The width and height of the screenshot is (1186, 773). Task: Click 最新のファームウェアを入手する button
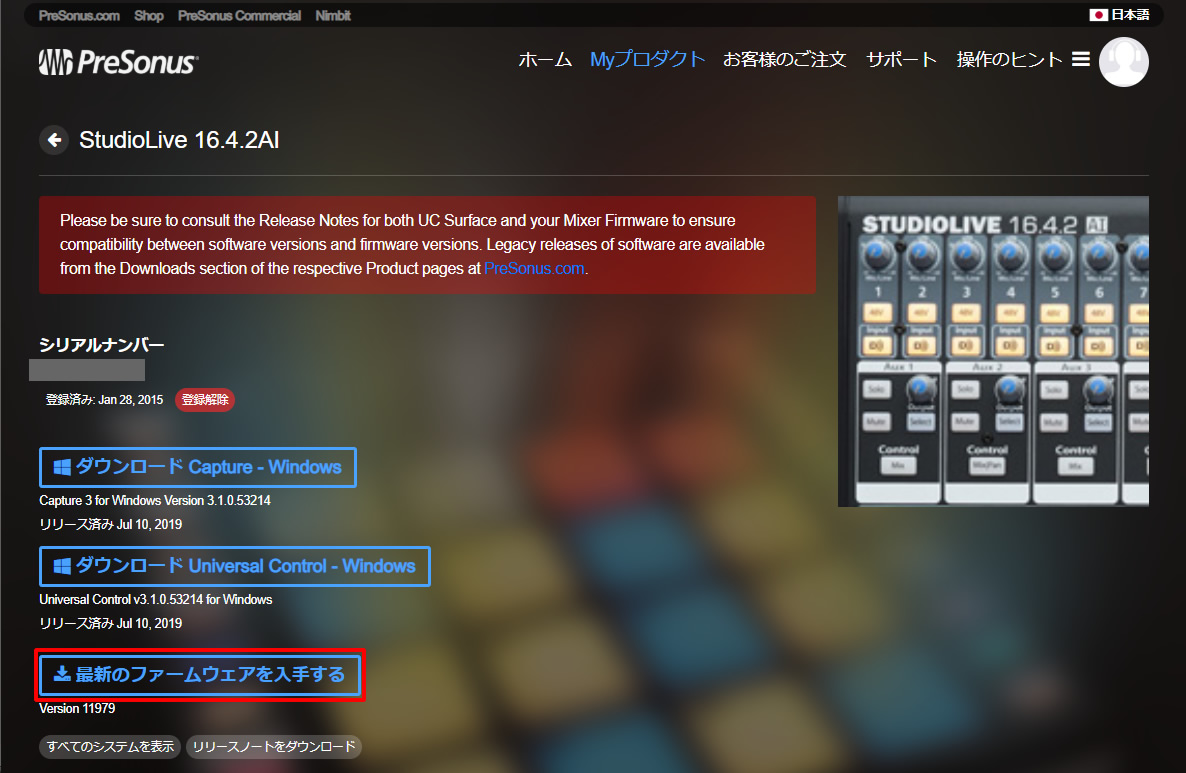pos(200,675)
